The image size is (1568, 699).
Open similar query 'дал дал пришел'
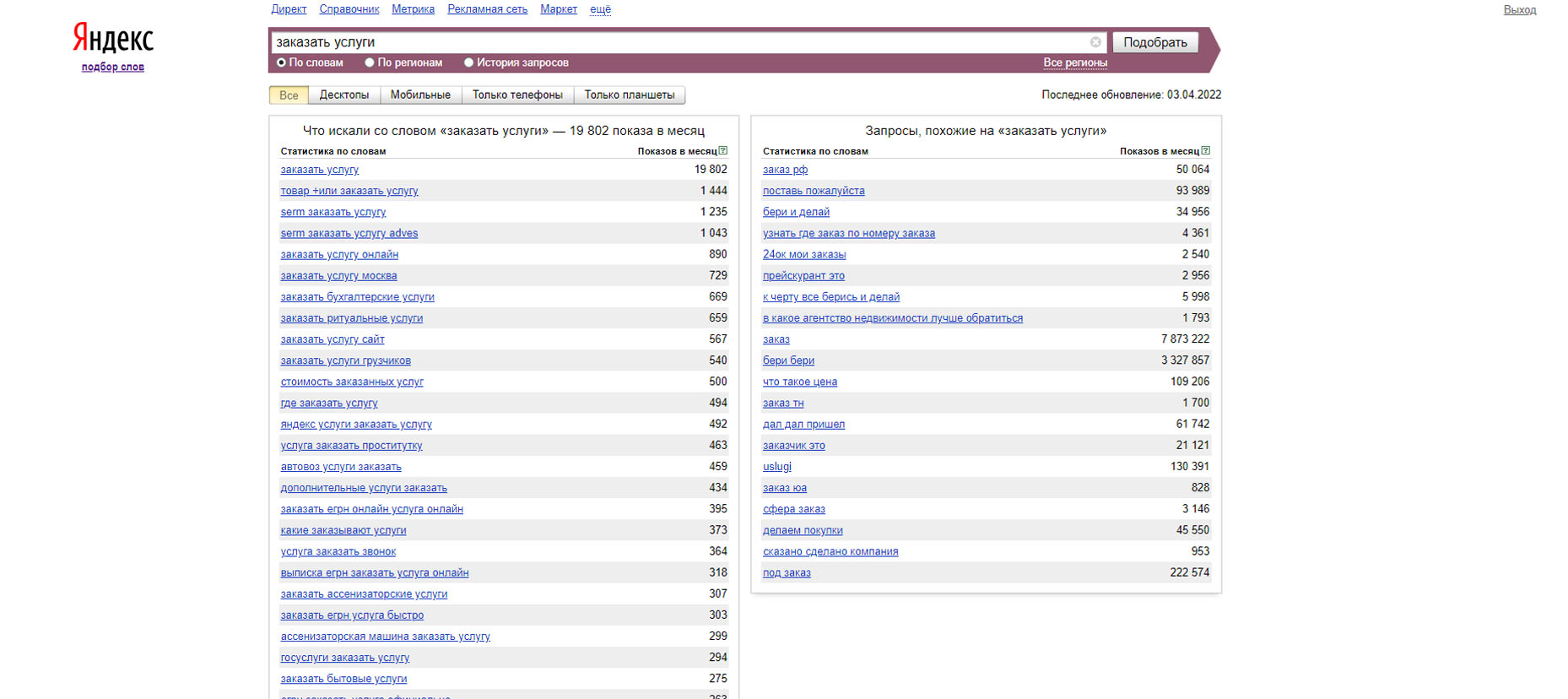pos(803,424)
